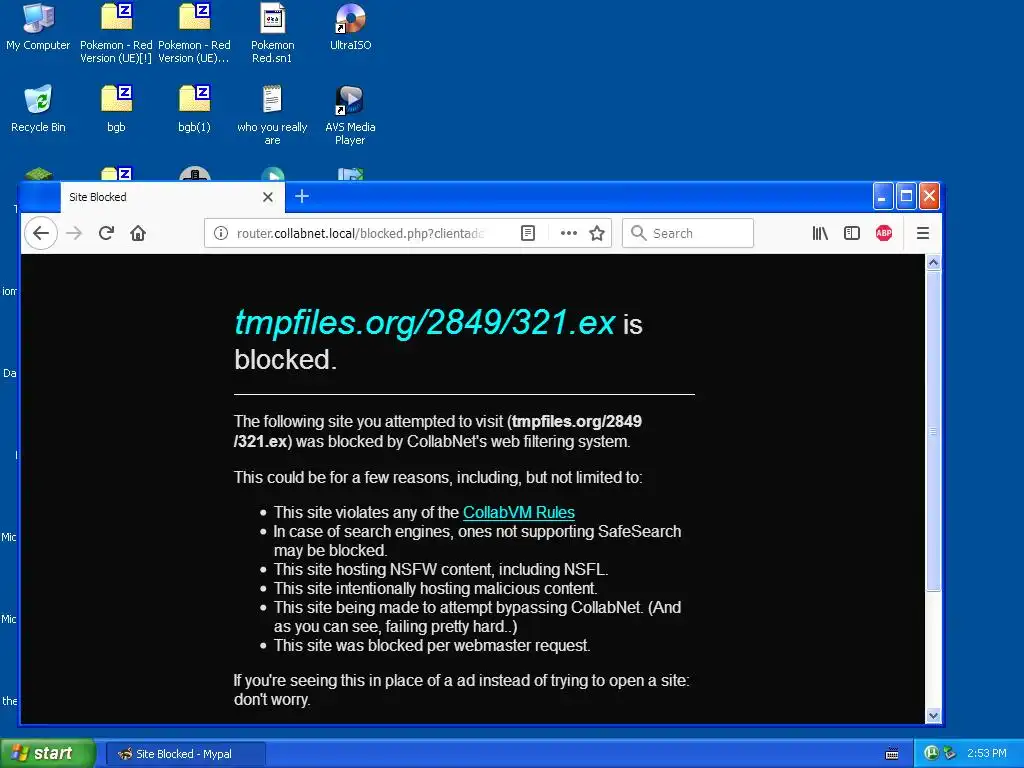The width and height of the screenshot is (1024, 768).
Task: Open the Windows start menu
Action: tap(48, 754)
